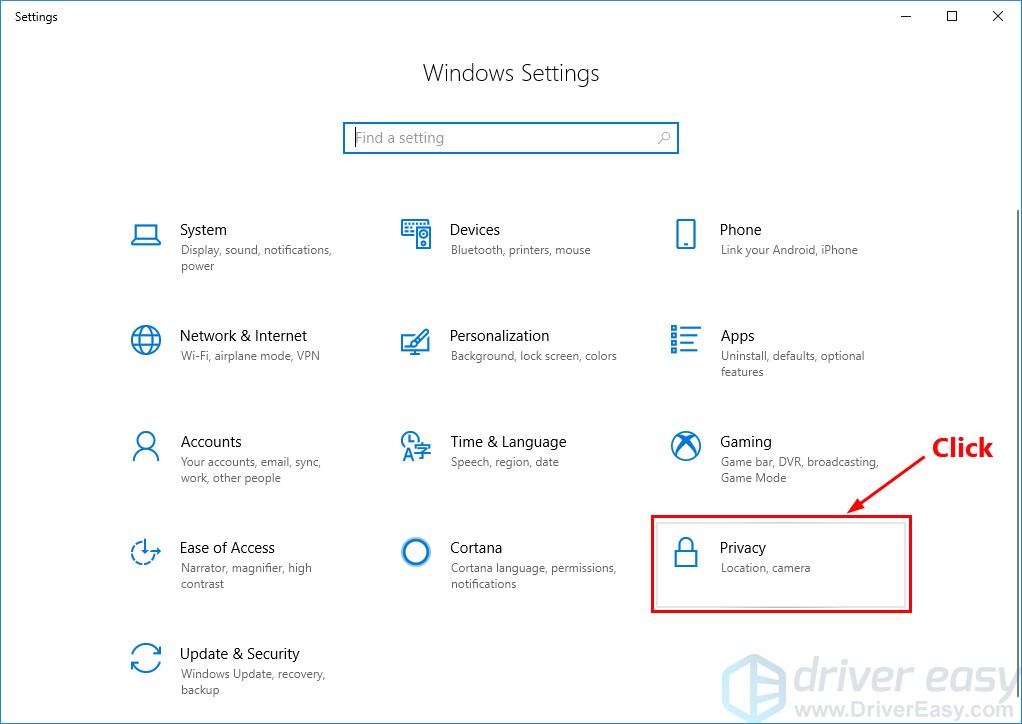Open the Cortana circle icon
Viewport: 1022px width, 724px height.
point(415,552)
